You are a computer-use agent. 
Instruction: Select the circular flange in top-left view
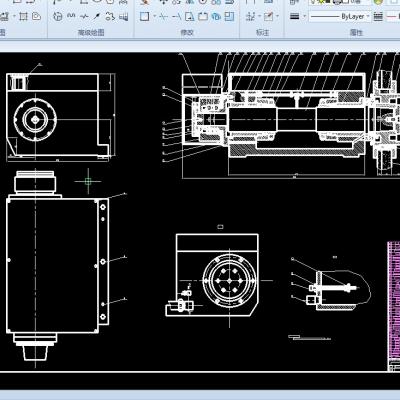35,119
